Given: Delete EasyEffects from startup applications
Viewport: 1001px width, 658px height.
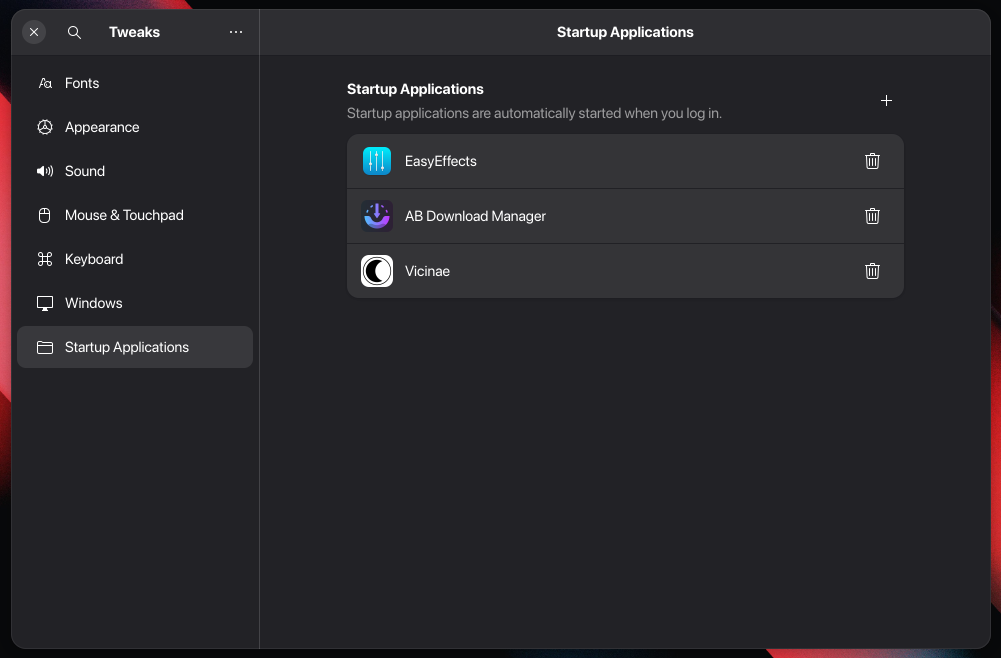Looking at the screenshot, I should (872, 160).
